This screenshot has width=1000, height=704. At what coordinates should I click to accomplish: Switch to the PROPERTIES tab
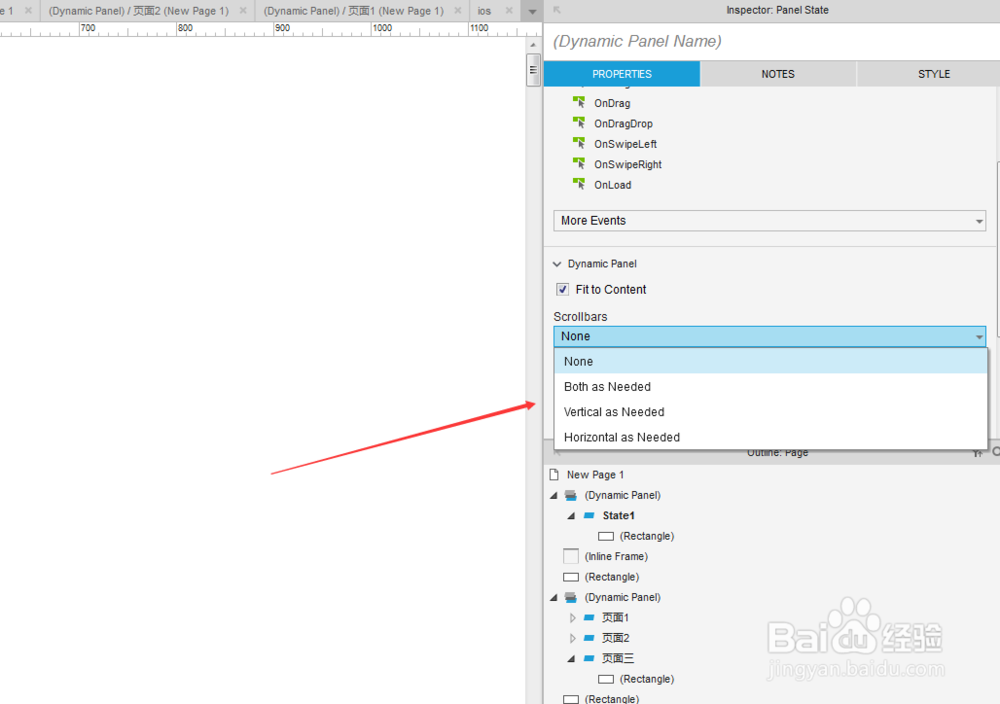pos(622,74)
